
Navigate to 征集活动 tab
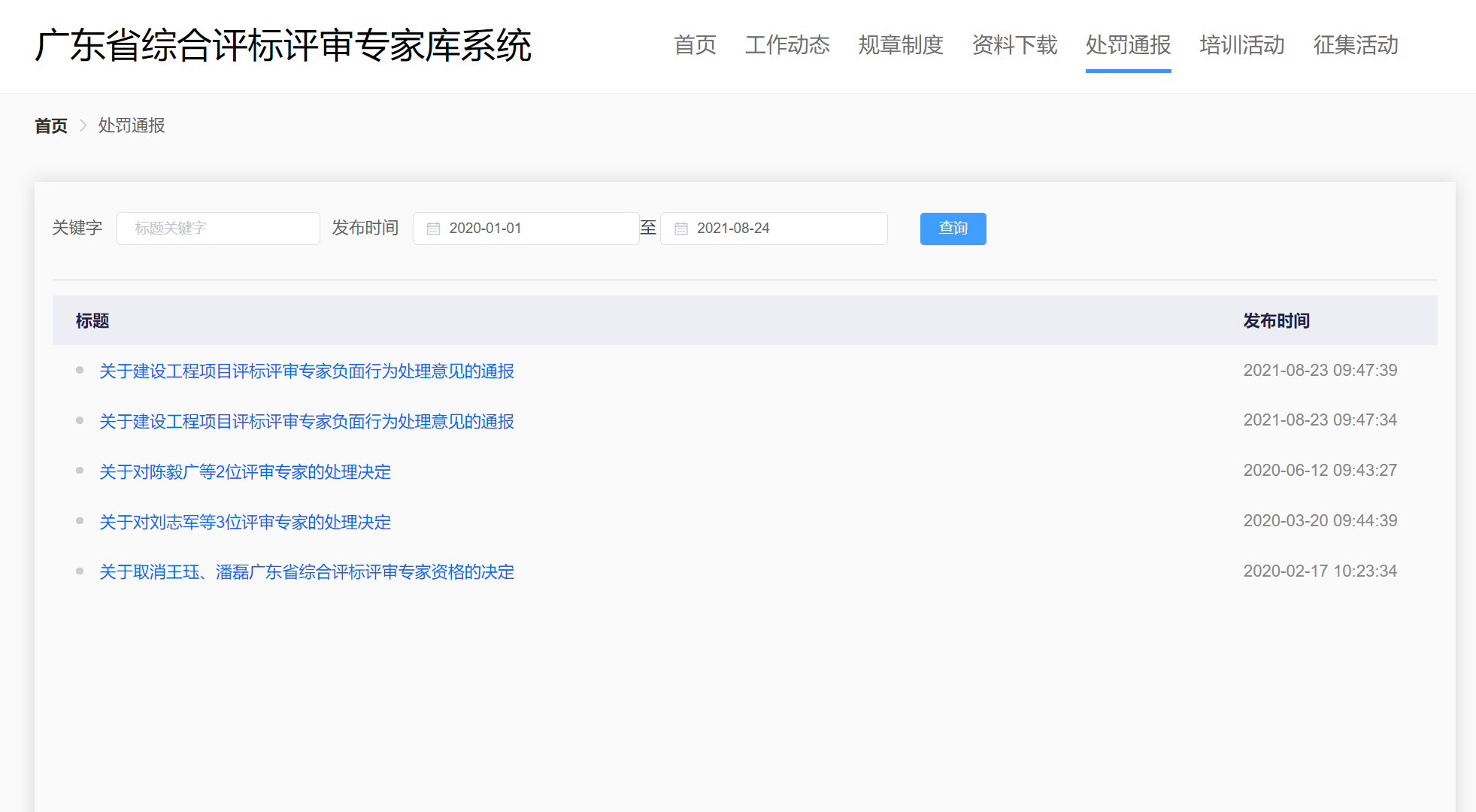coord(1356,45)
